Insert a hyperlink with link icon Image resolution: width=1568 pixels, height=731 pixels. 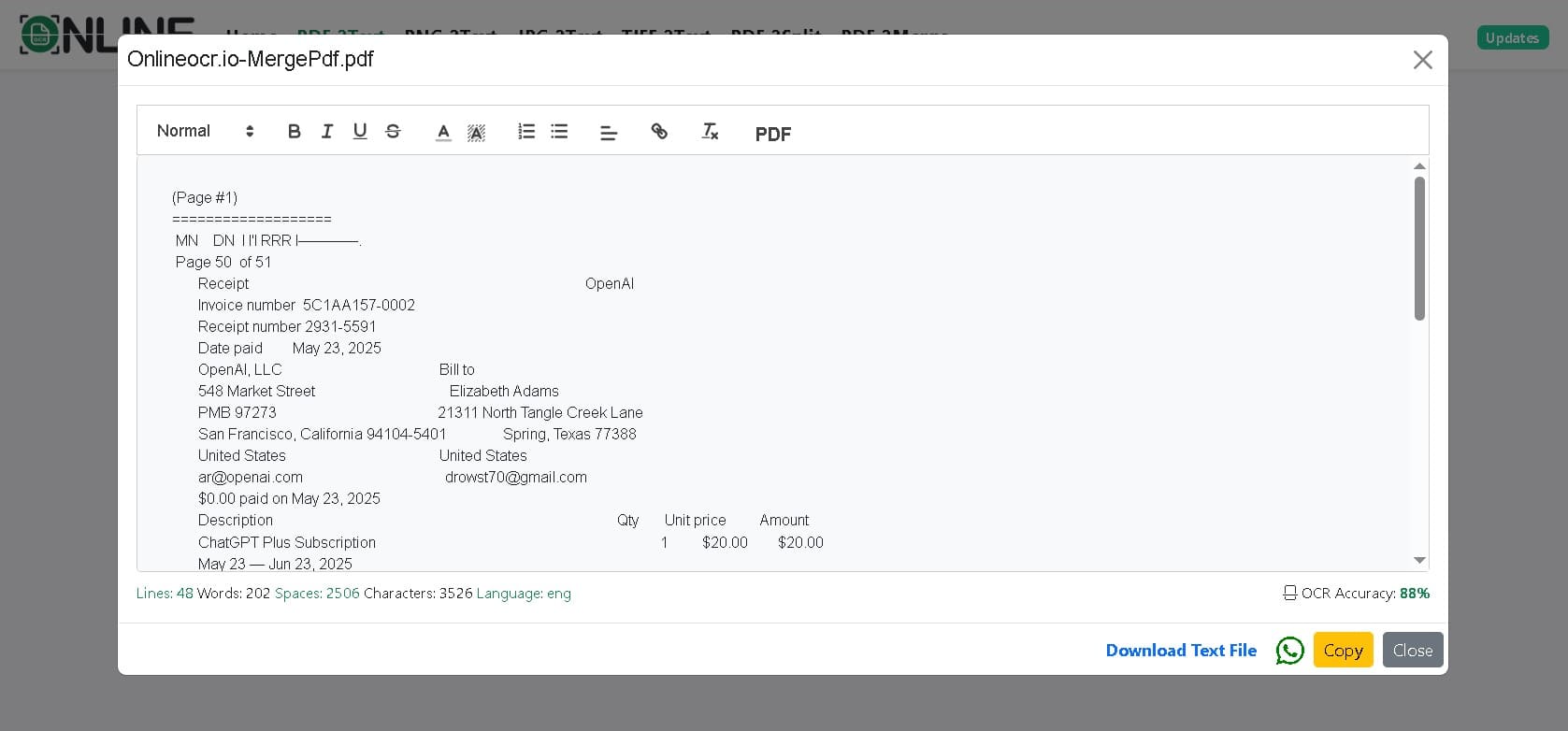(x=659, y=131)
